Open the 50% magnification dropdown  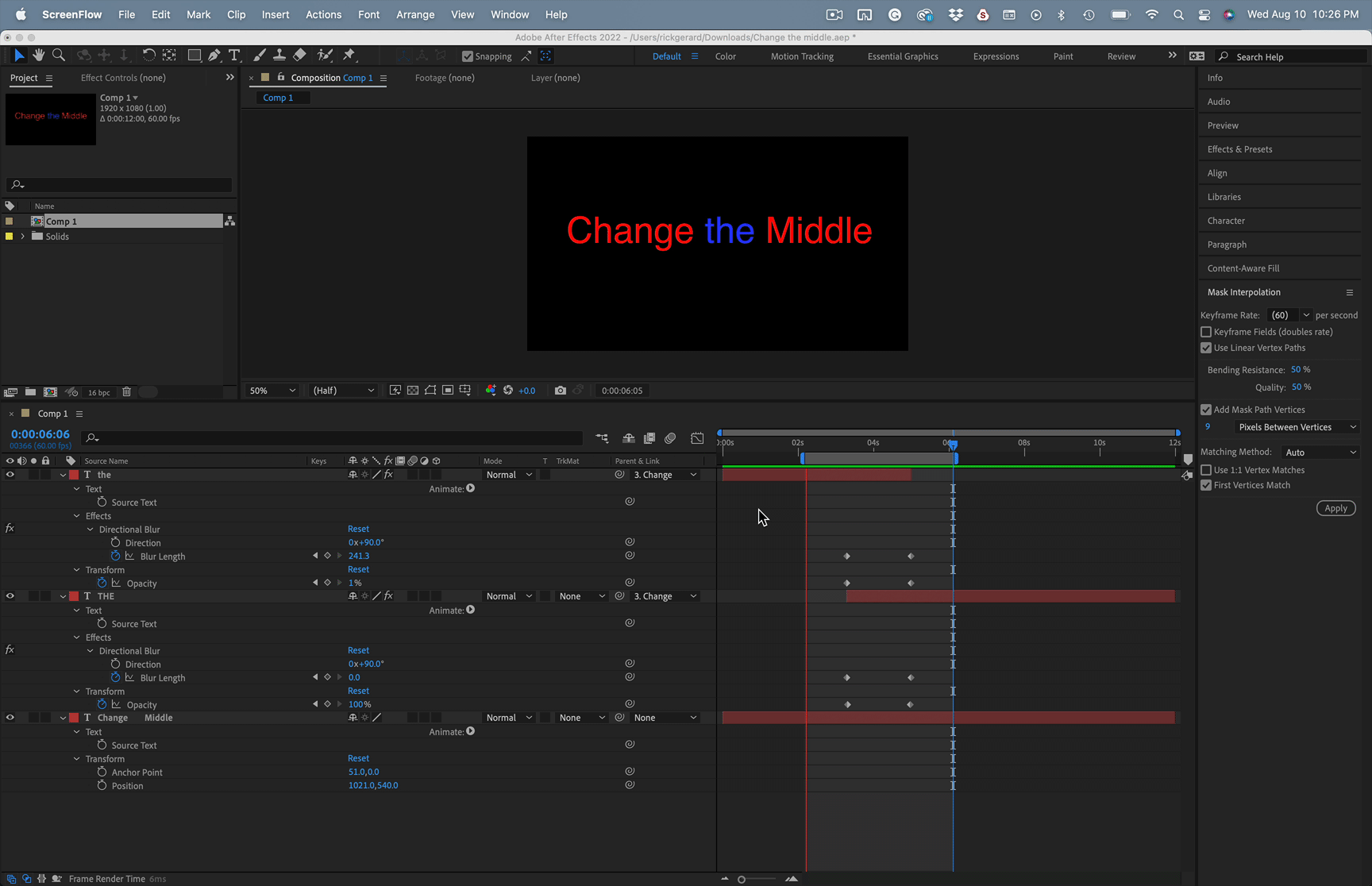[x=272, y=391]
